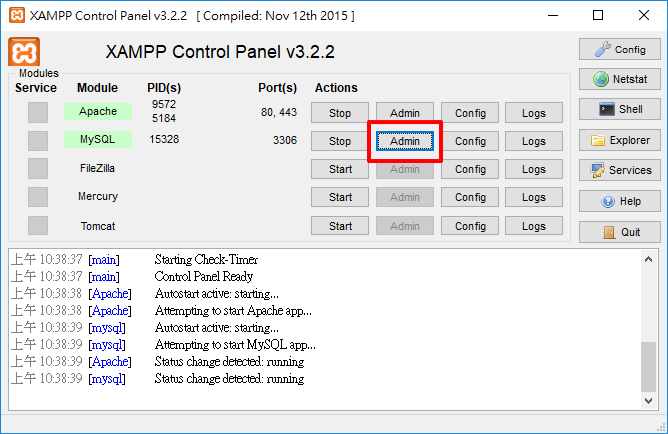Click the 'Port(s)' column header
Viewport: 668px width, 434px height.
point(277,88)
